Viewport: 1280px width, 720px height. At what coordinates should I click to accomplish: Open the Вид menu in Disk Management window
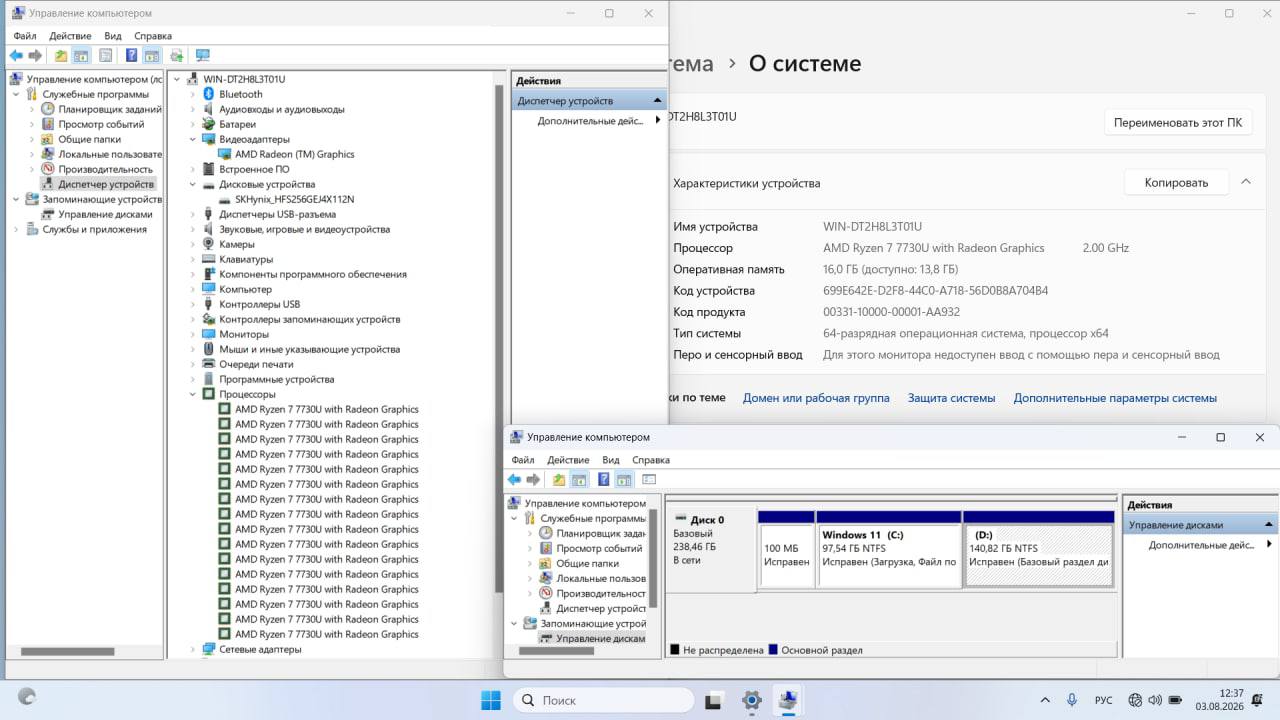click(x=611, y=460)
